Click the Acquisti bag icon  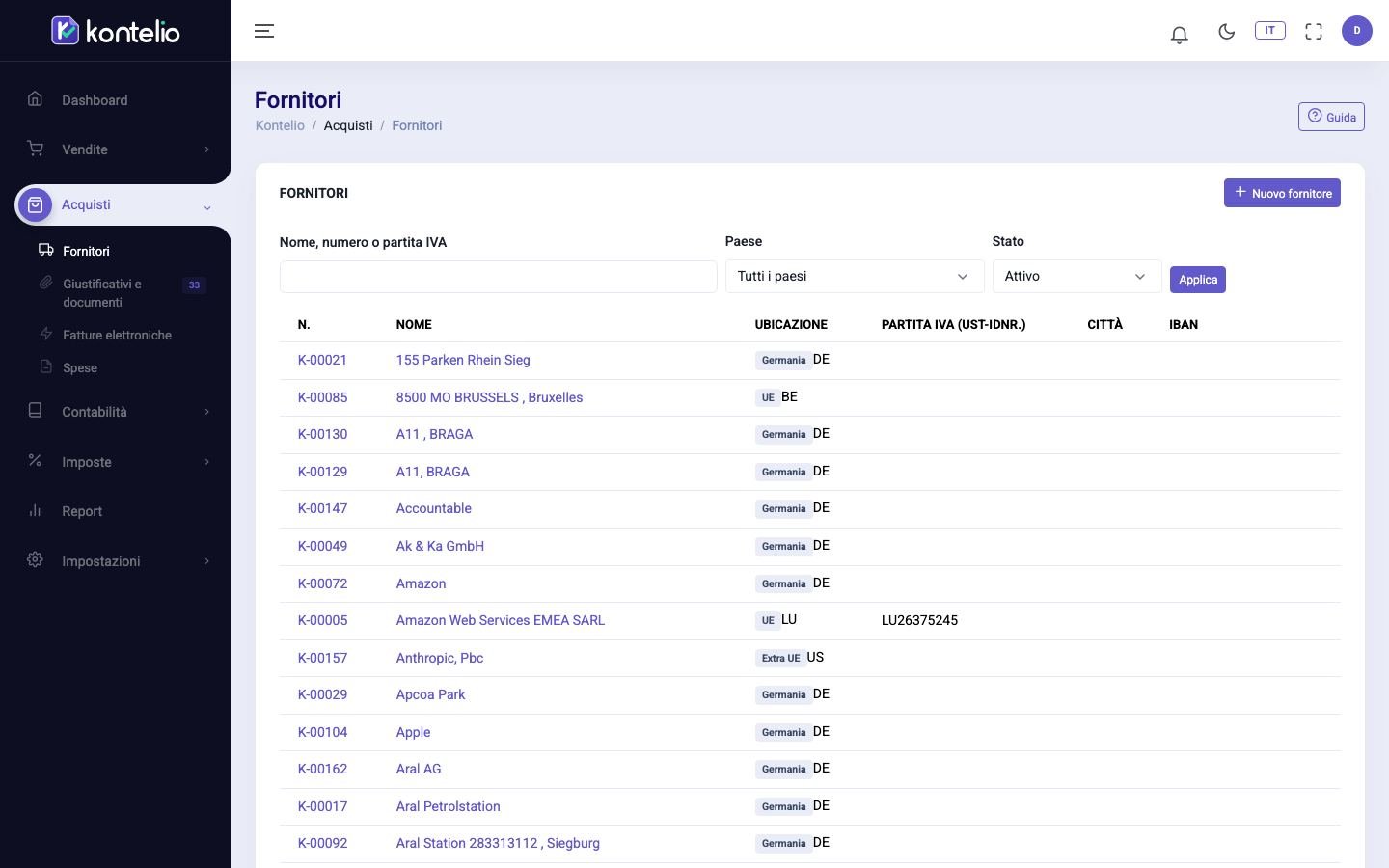point(36,204)
